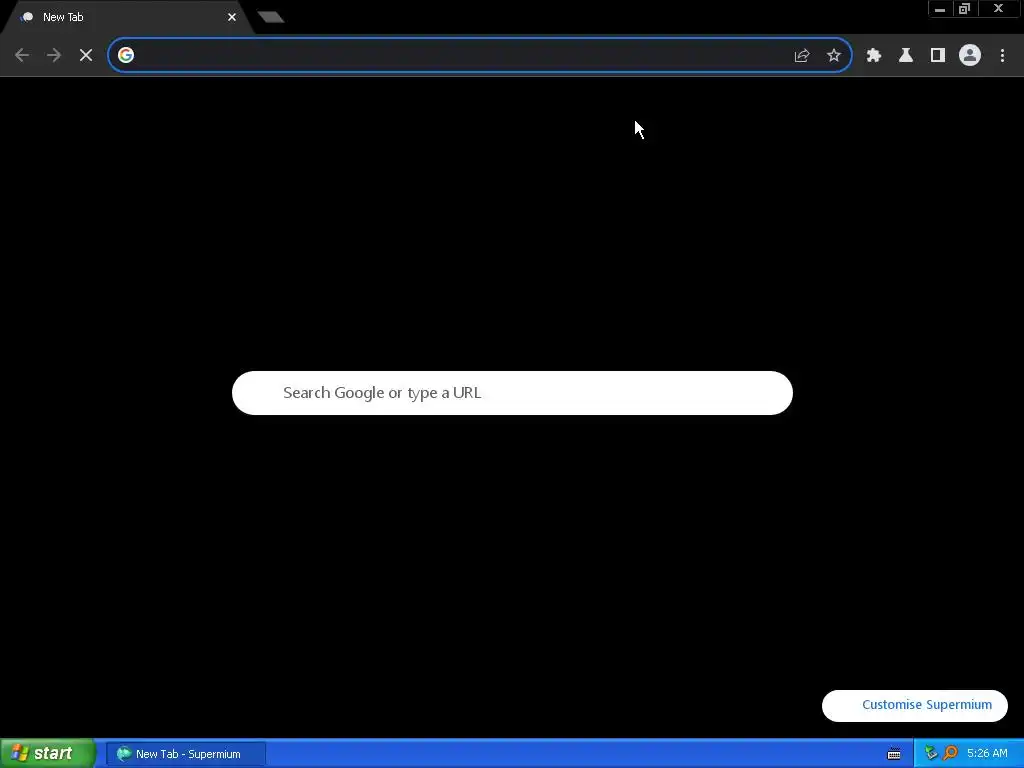Restore down the Supermium window

click(x=965, y=9)
